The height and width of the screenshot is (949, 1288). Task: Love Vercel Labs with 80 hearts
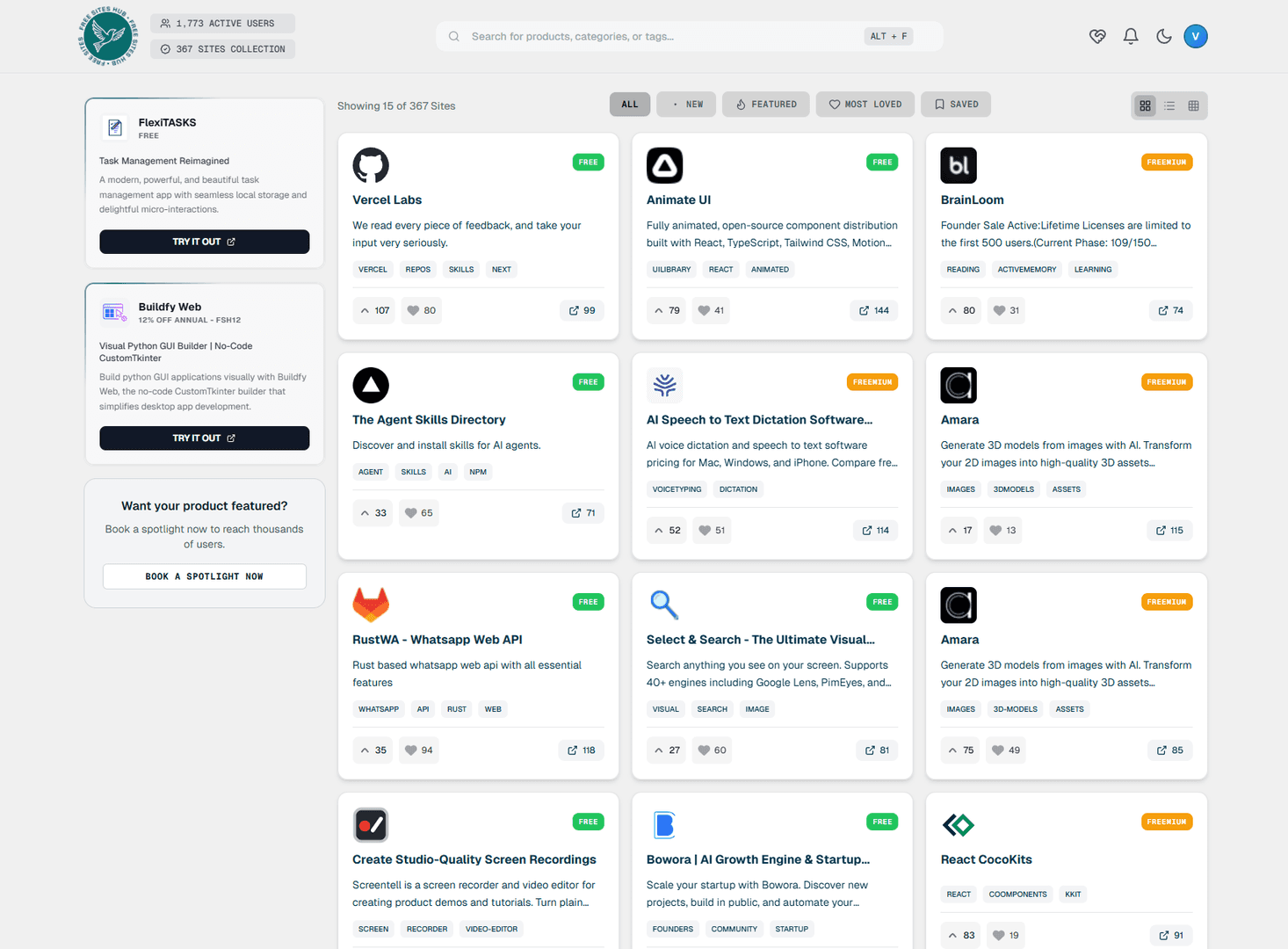coord(421,310)
